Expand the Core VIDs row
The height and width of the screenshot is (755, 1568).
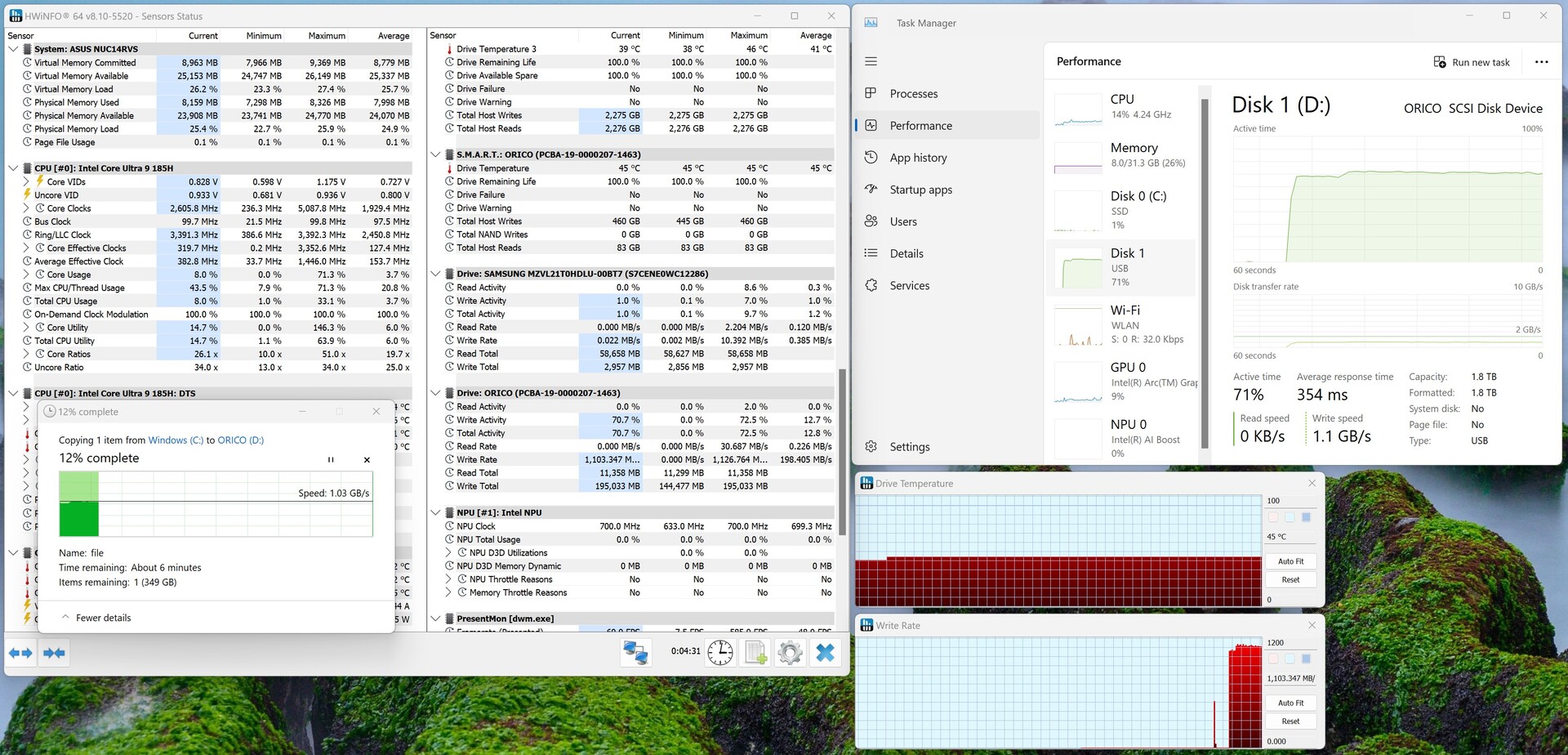(x=26, y=181)
